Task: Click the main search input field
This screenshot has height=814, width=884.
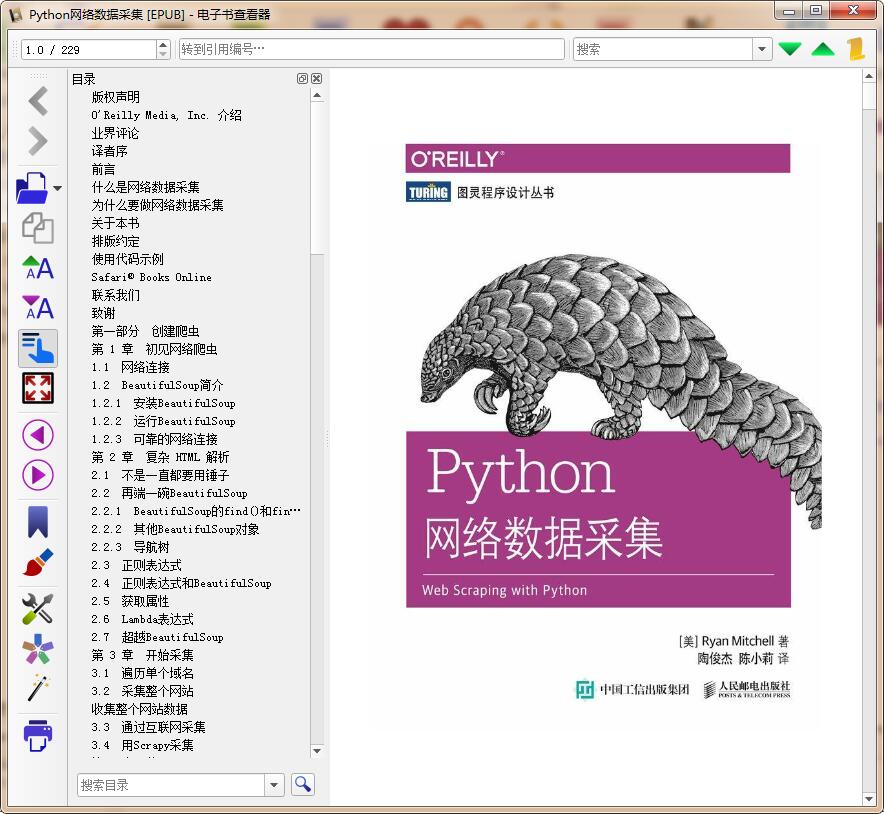Action: (x=663, y=49)
